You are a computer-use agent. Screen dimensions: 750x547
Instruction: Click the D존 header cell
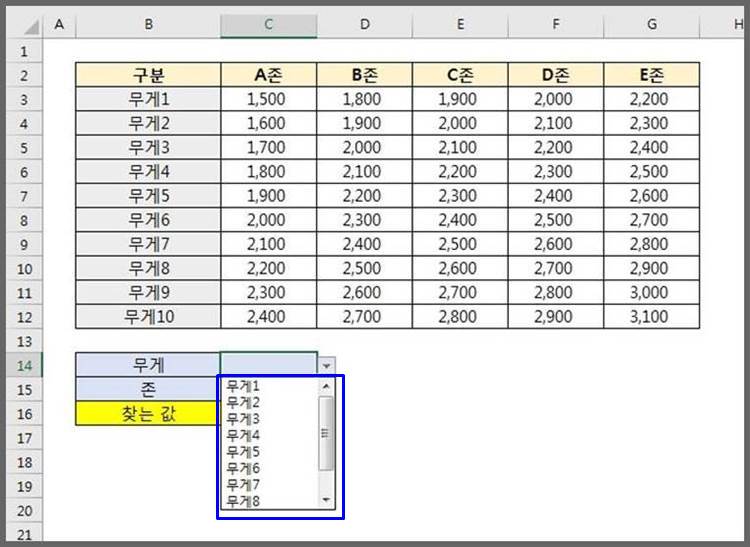click(x=556, y=75)
